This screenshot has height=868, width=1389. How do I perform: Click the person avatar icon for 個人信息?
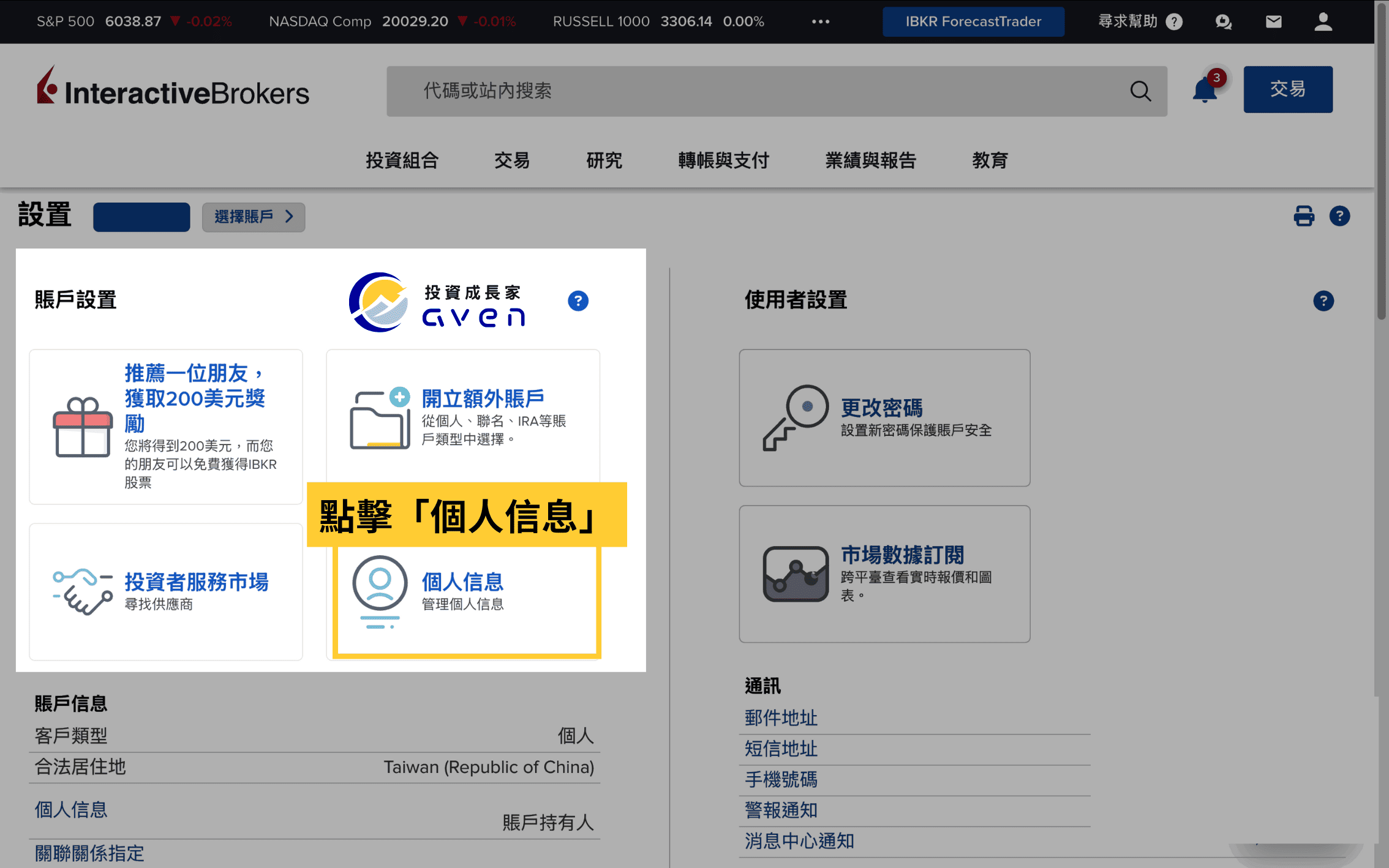click(380, 591)
